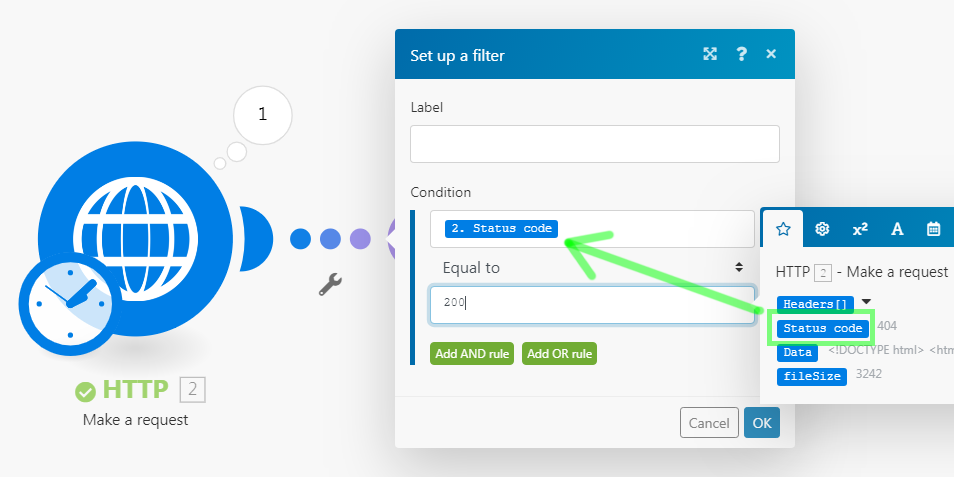The height and width of the screenshot is (477, 954).
Task: Confirm the filter with OK
Action: coord(762,423)
